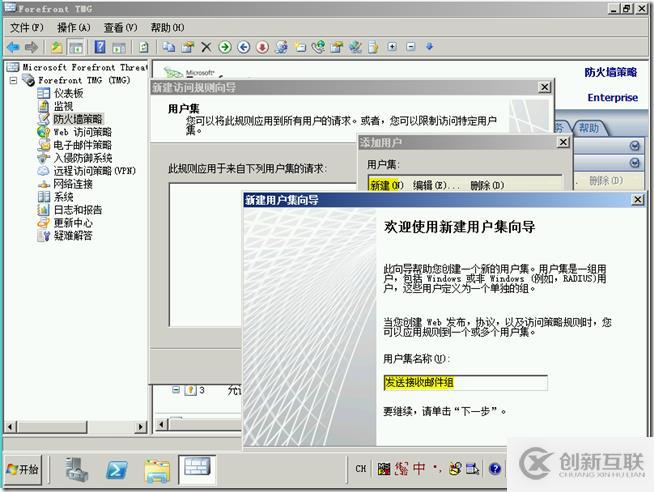Image resolution: width=654 pixels, height=492 pixels.
Task: Open the 文件(F) menu
Action: [x=26, y=28]
